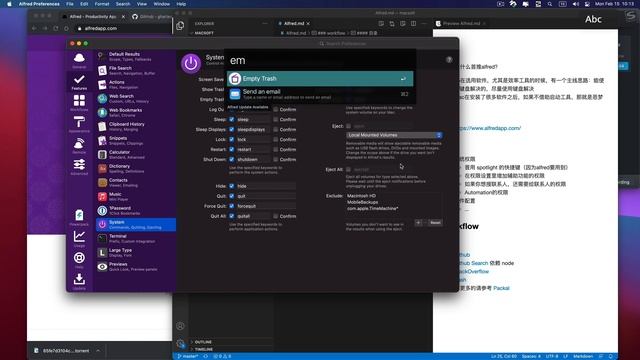Screen dimensions: 640x360
Task: Select the Send an email result
Action: (x=320, y=94)
